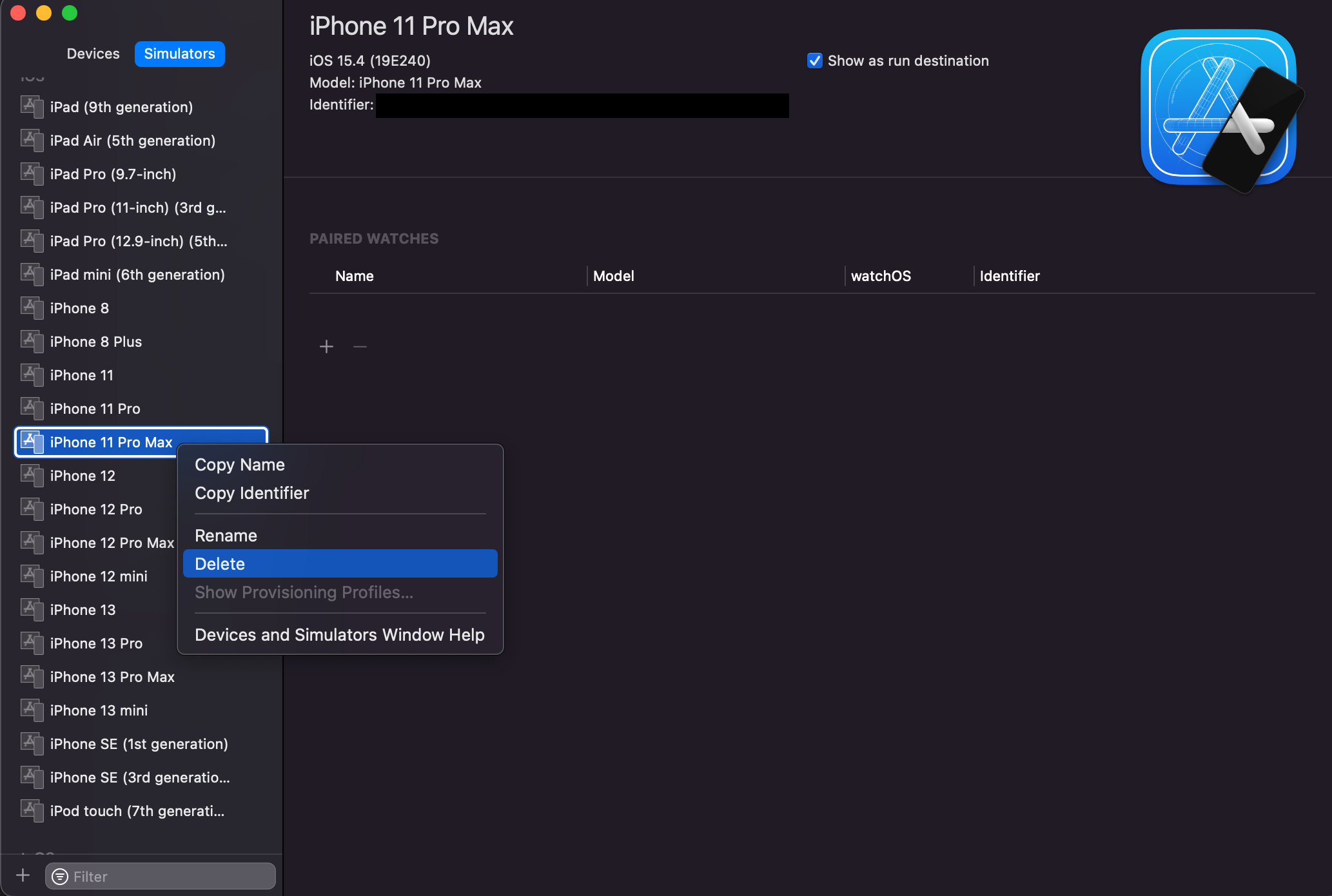Image resolution: width=1332 pixels, height=896 pixels.
Task: Select iPhone 11 Pro name in the list
Action: point(95,409)
